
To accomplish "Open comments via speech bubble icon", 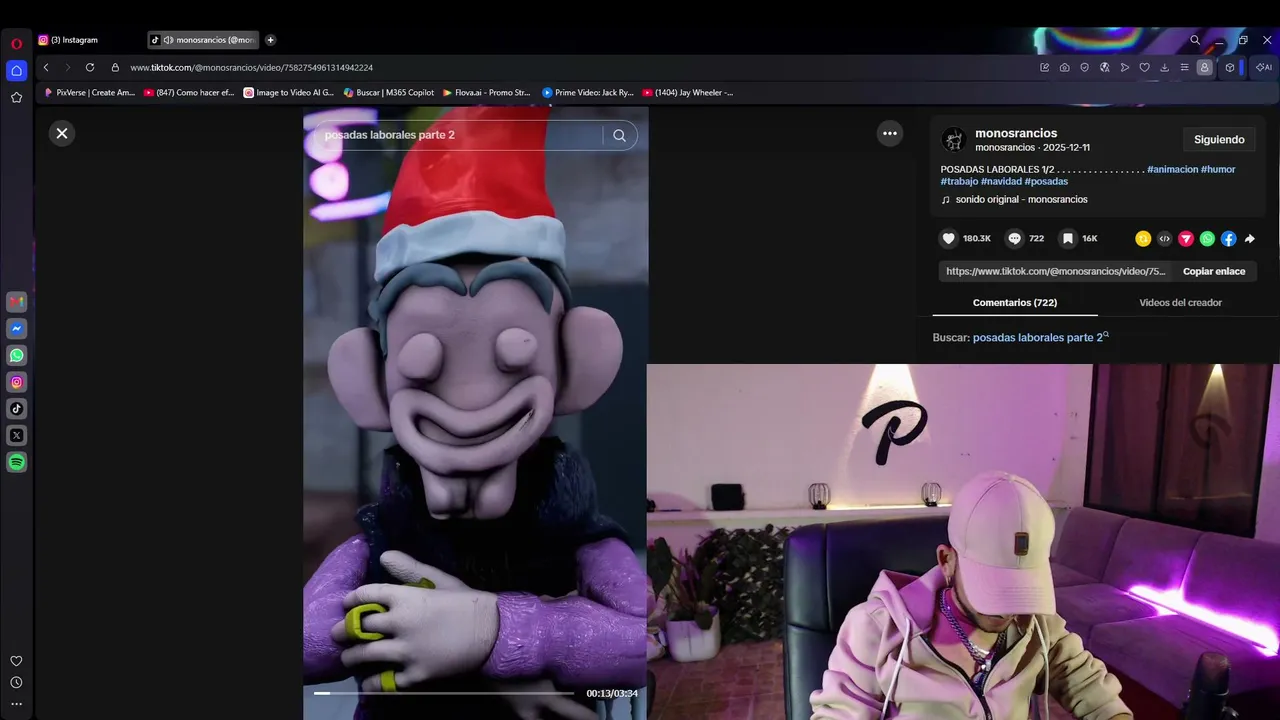I will coord(1015,238).
